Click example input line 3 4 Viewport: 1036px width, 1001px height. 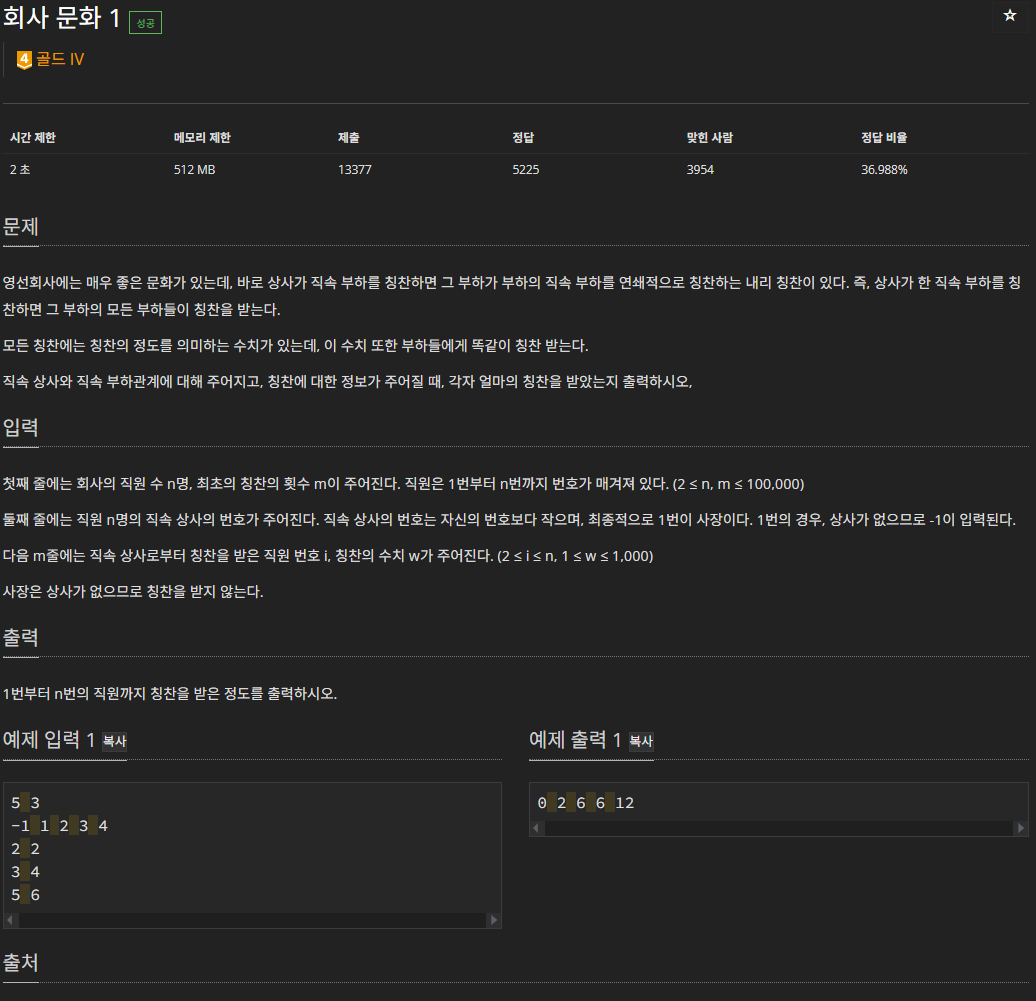click(25, 872)
